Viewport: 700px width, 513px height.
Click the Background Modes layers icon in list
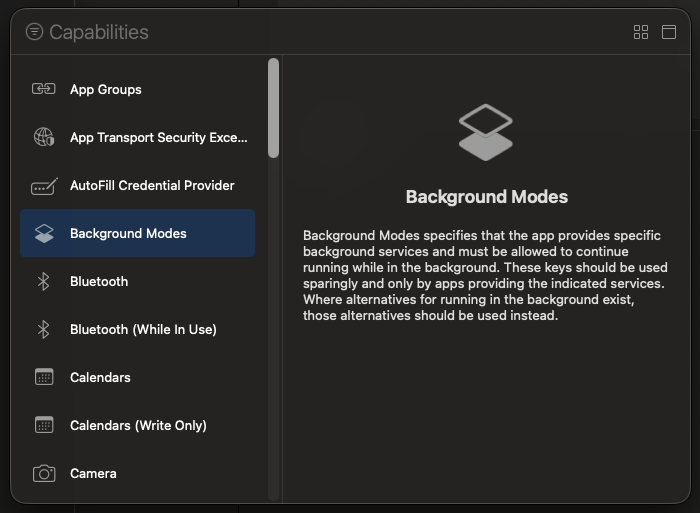click(44, 234)
